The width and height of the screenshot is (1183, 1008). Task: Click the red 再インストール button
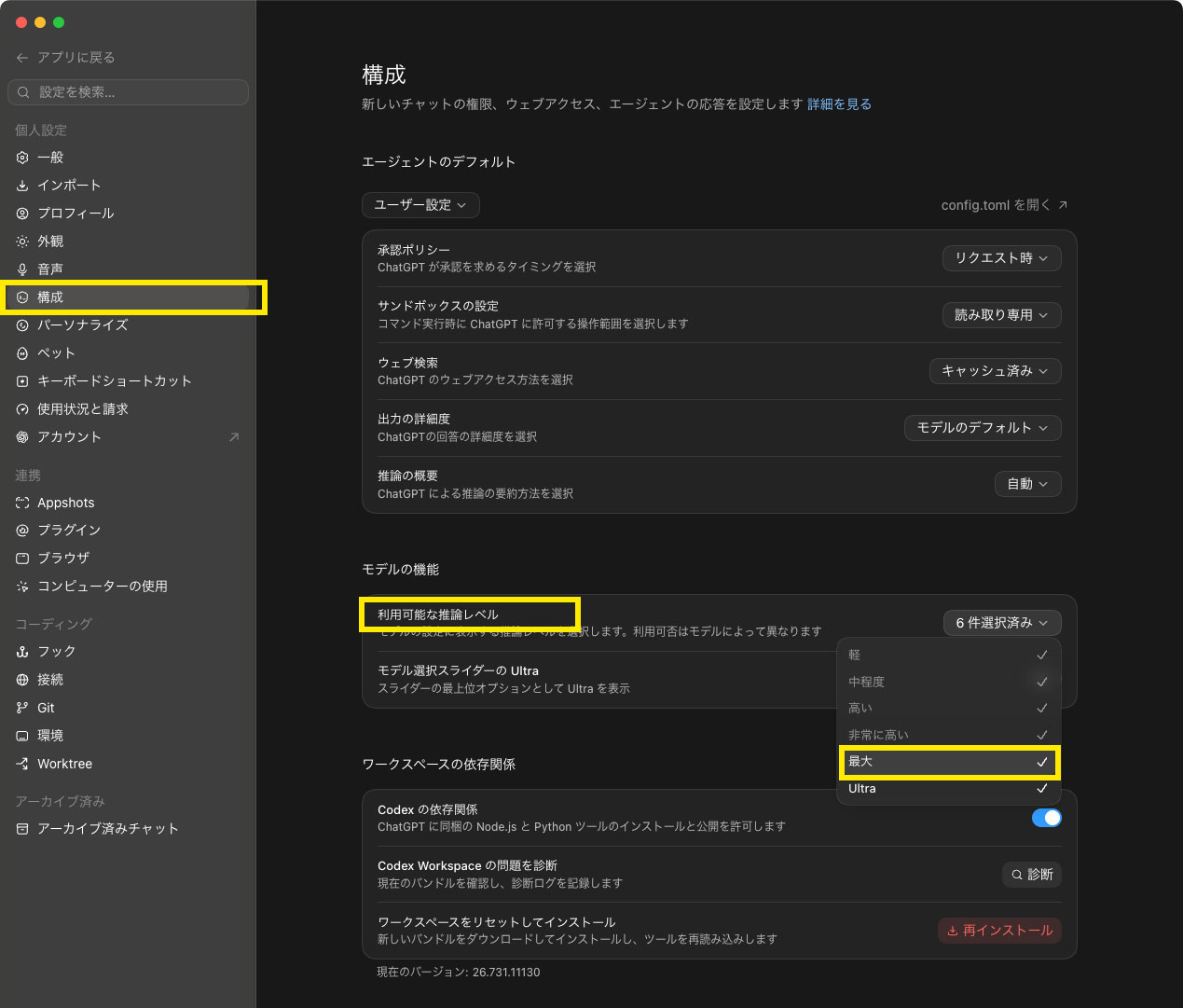pos(999,931)
